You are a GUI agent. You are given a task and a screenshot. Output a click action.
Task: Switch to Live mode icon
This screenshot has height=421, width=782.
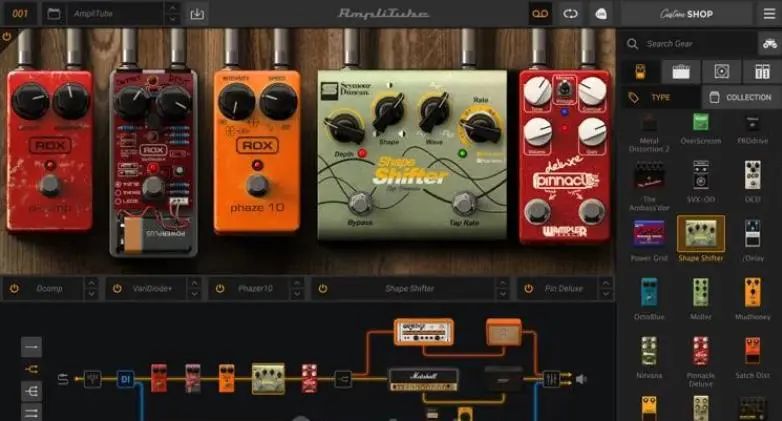[601, 13]
